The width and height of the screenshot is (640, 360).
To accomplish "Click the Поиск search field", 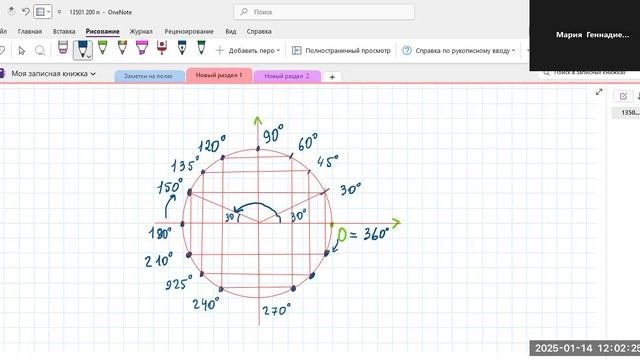I will click(324, 12).
